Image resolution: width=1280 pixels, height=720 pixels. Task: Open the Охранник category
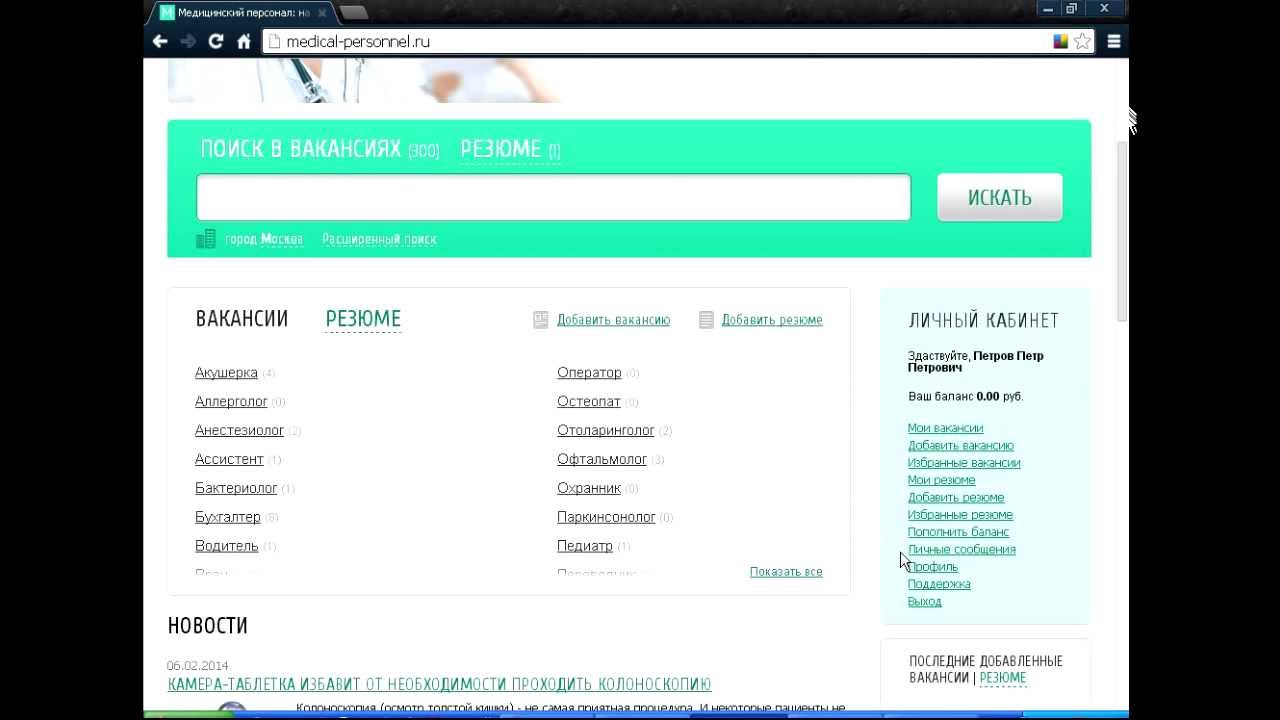[589, 489]
